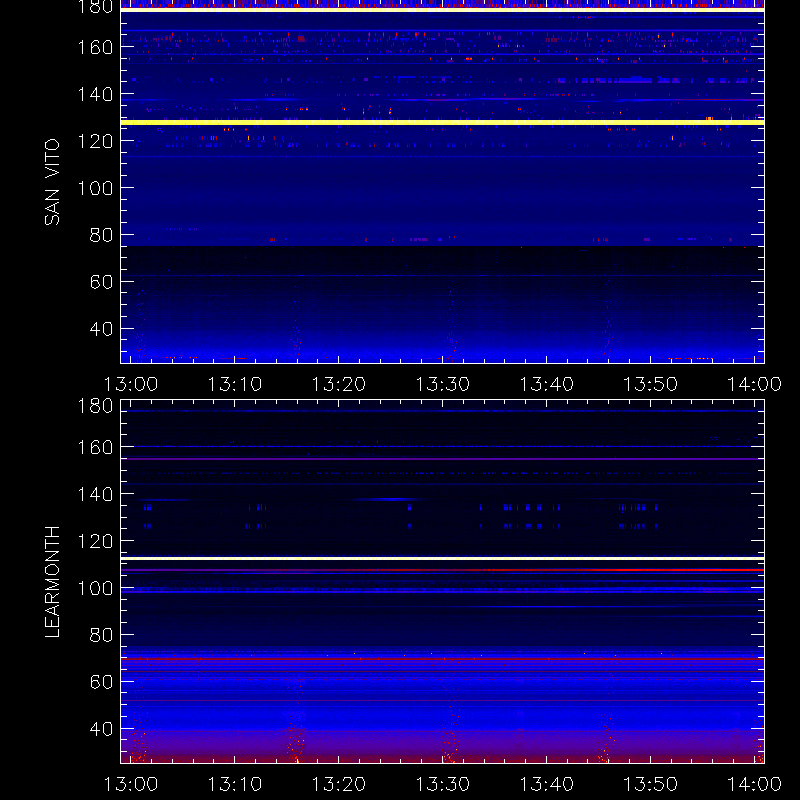Image resolution: width=800 pixels, height=800 pixels.
Task: Click 13:40 time label under San Vito panel
Action: click(546, 384)
